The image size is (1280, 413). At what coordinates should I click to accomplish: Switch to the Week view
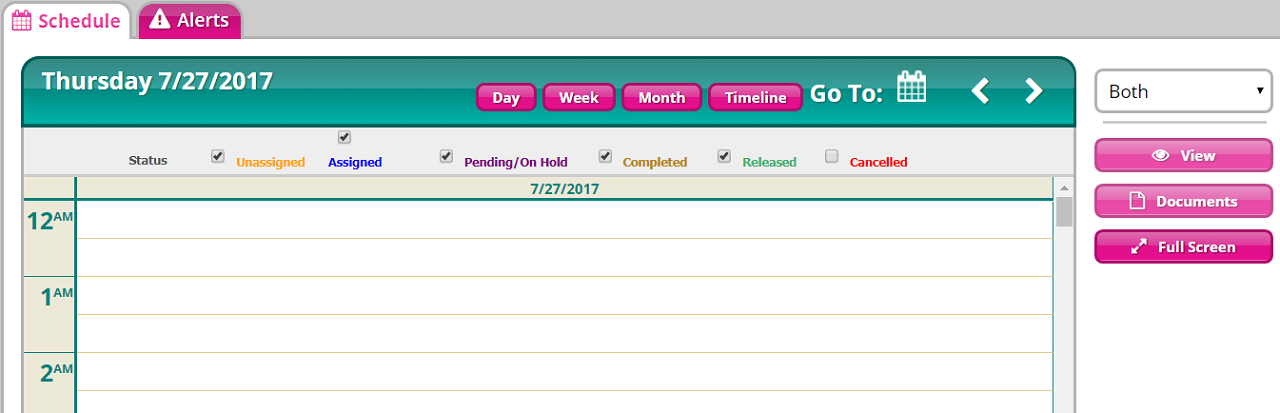click(x=578, y=97)
